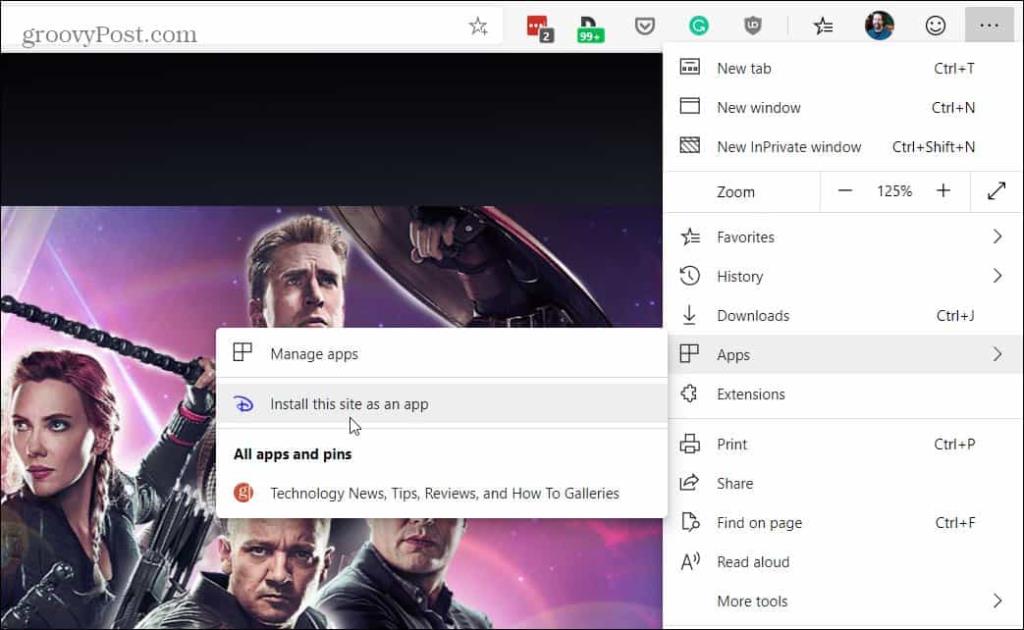Image resolution: width=1024 pixels, height=630 pixels.
Task: Click the smiley feedback icon
Action: click(x=935, y=26)
